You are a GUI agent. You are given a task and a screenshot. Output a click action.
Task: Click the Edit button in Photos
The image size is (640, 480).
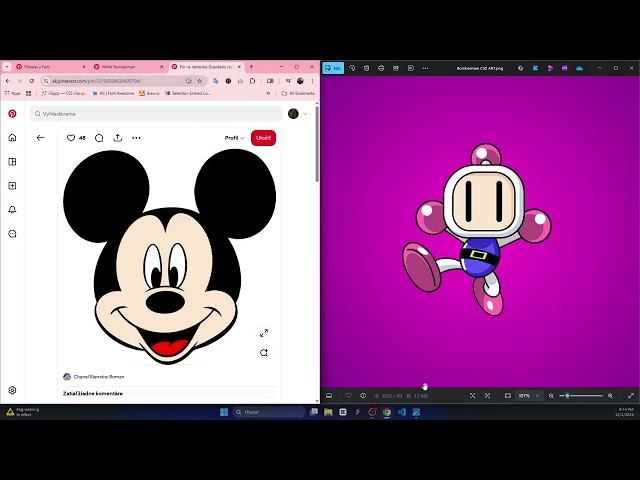tap(333, 68)
